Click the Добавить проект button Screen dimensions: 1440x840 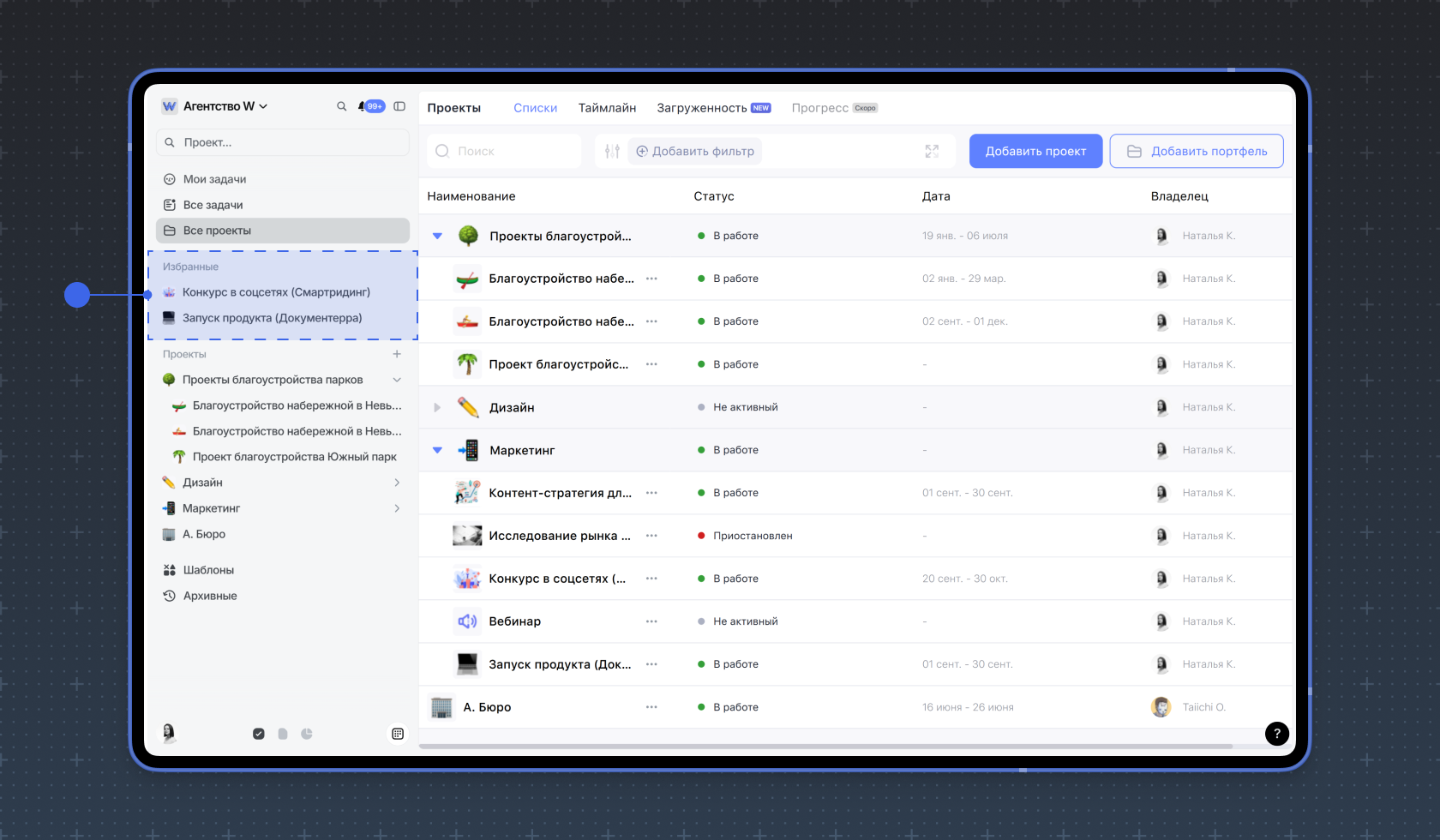click(x=1035, y=151)
